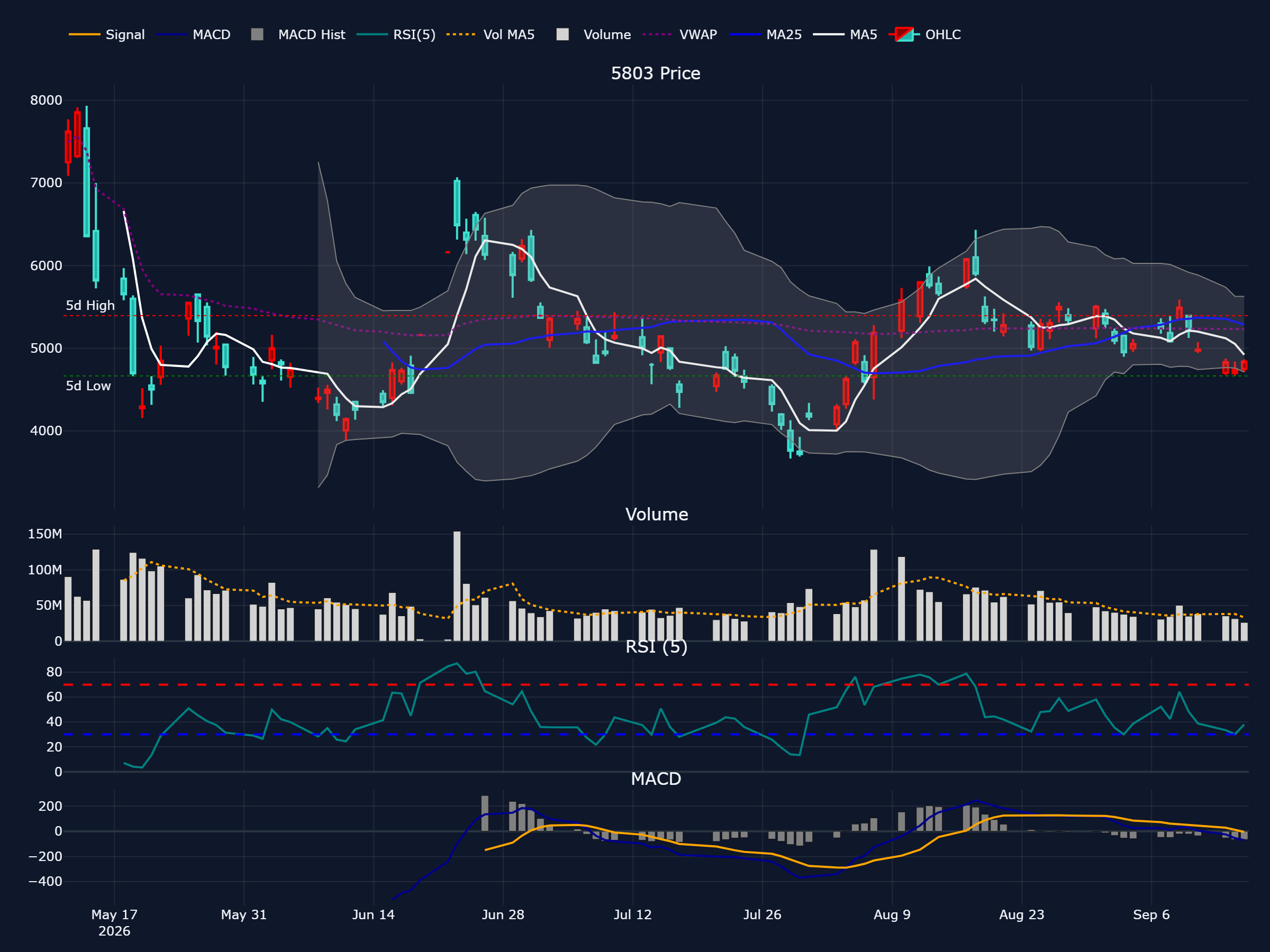Click the May 31 date axis label
Viewport: 1270px width, 952px height.
tap(244, 914)
